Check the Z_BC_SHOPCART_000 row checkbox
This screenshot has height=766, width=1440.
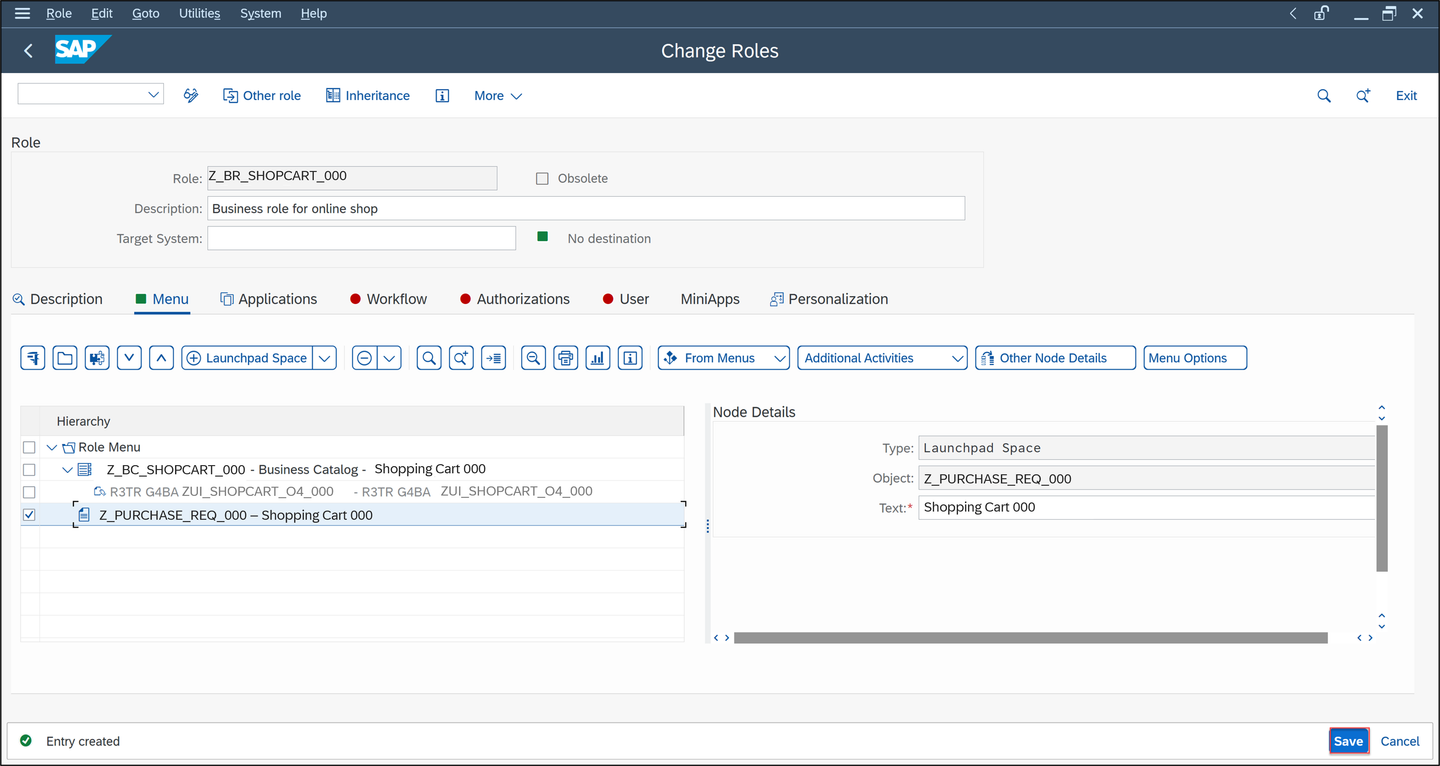tap(29, 470)
